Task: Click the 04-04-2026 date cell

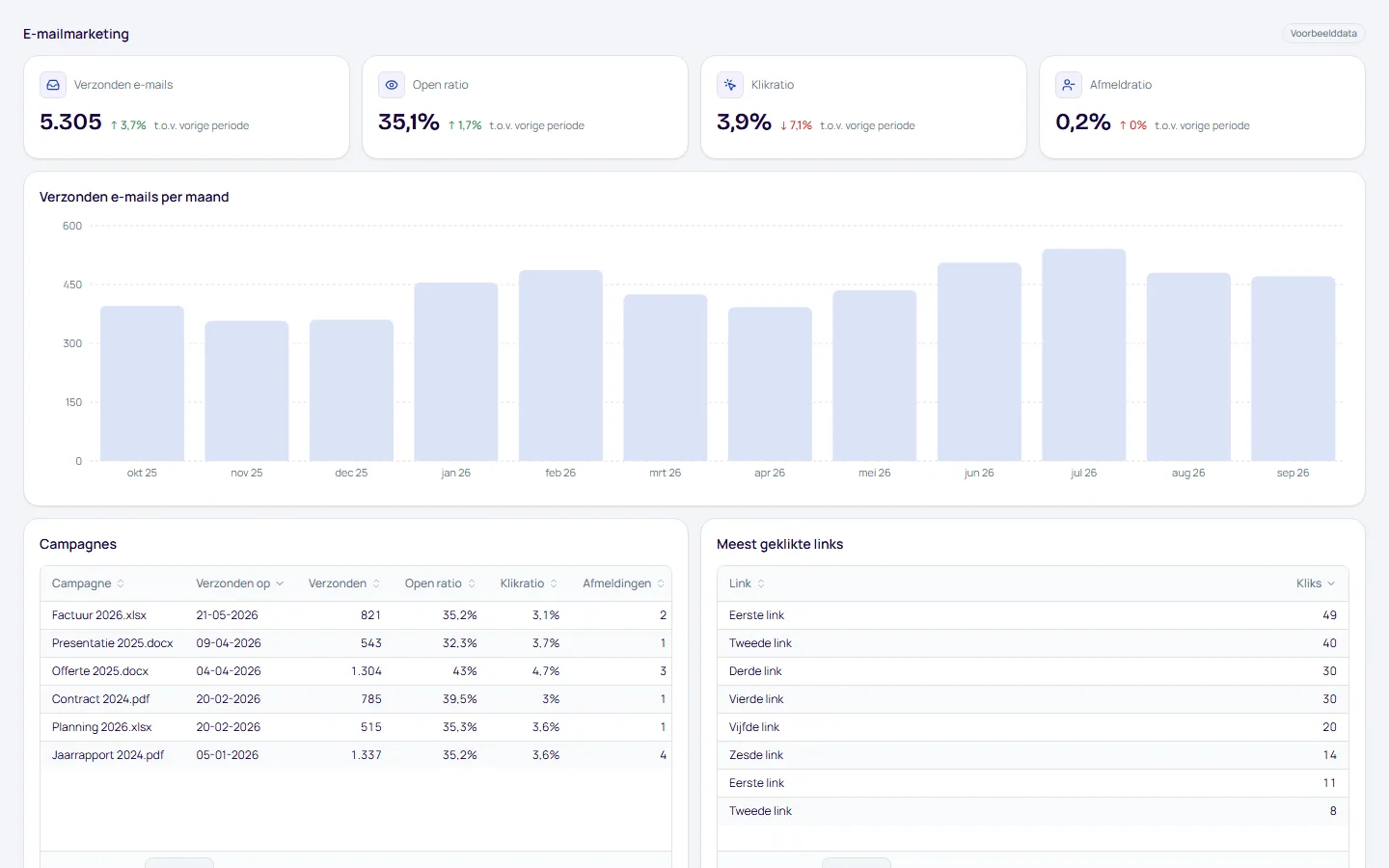Action: (x=229, y=671)
